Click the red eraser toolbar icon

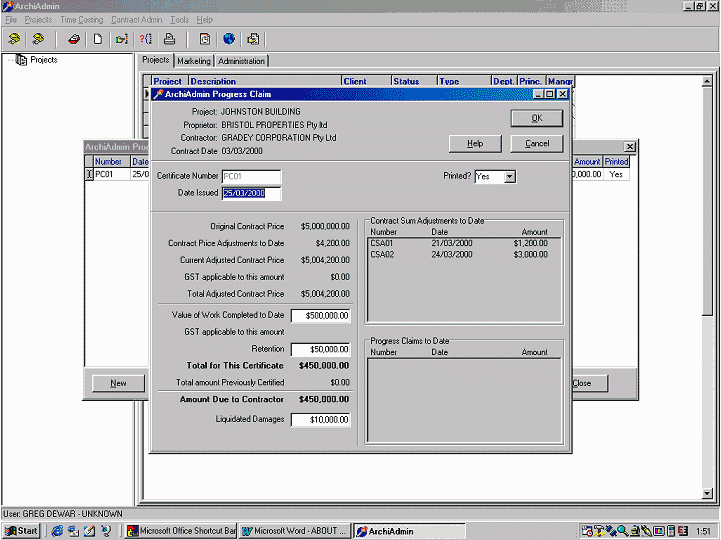pos(74,39)
